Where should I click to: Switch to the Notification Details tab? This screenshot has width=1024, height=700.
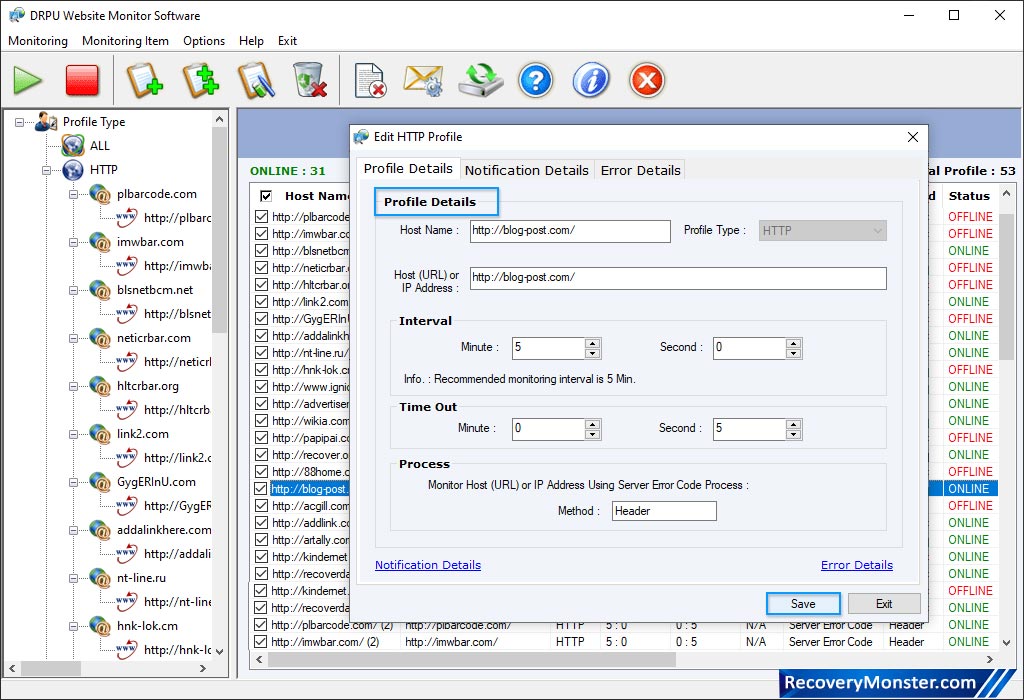tap(527, 170)
